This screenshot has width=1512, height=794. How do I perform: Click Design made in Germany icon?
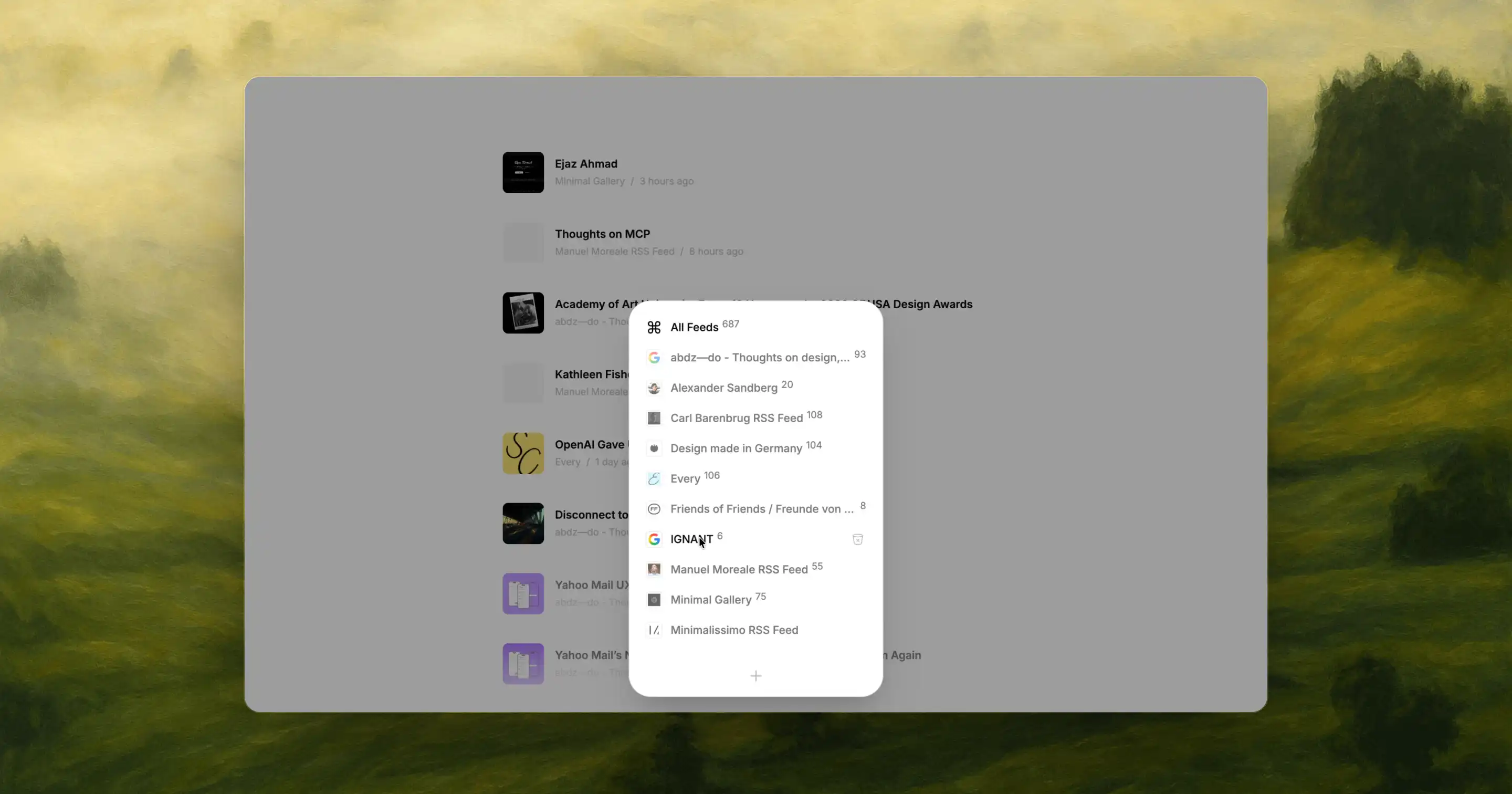(654, 448)
